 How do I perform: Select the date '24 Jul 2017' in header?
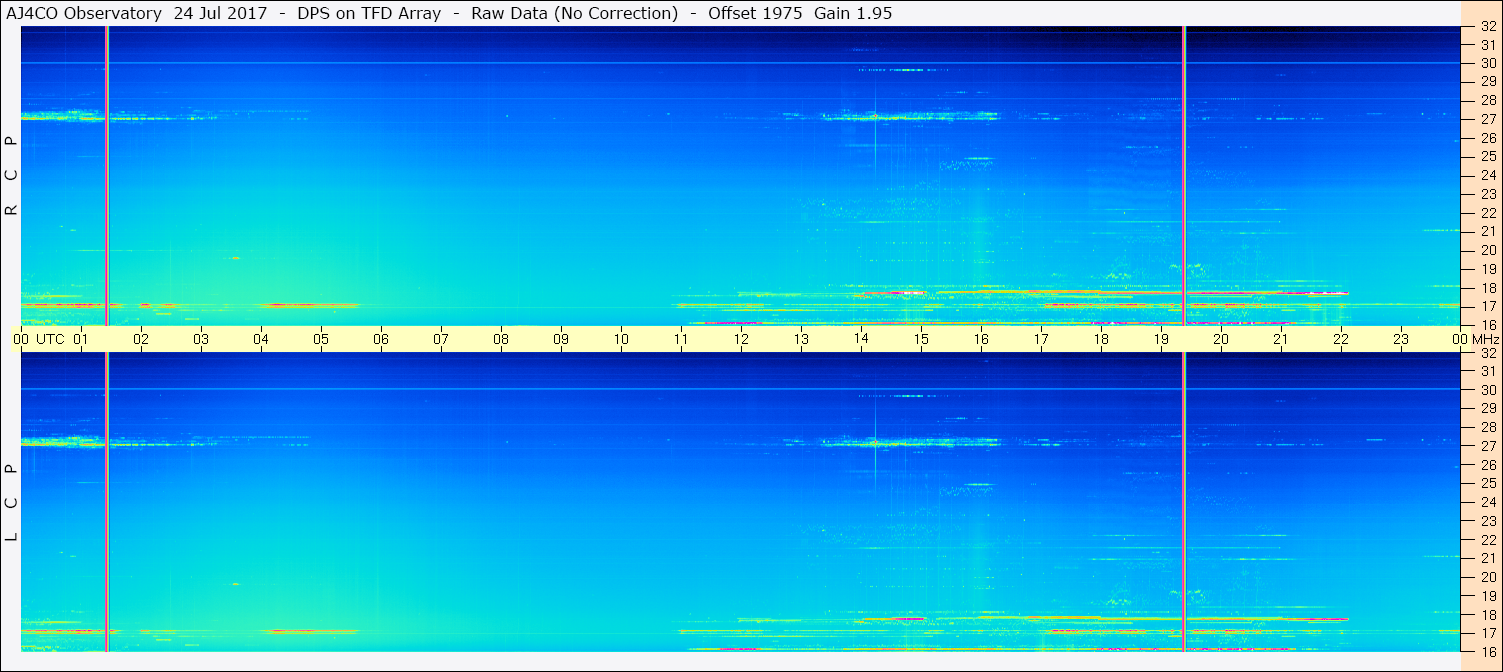220,13
